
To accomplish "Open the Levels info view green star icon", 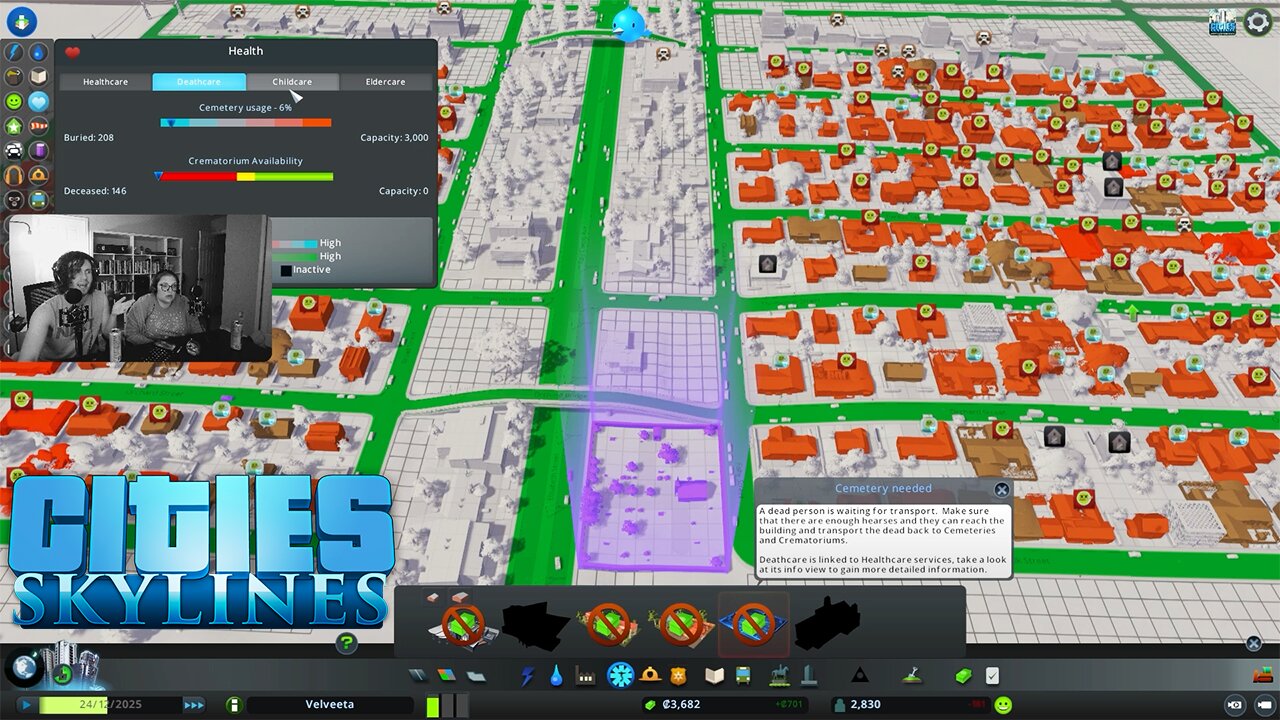I will point(14,127).
